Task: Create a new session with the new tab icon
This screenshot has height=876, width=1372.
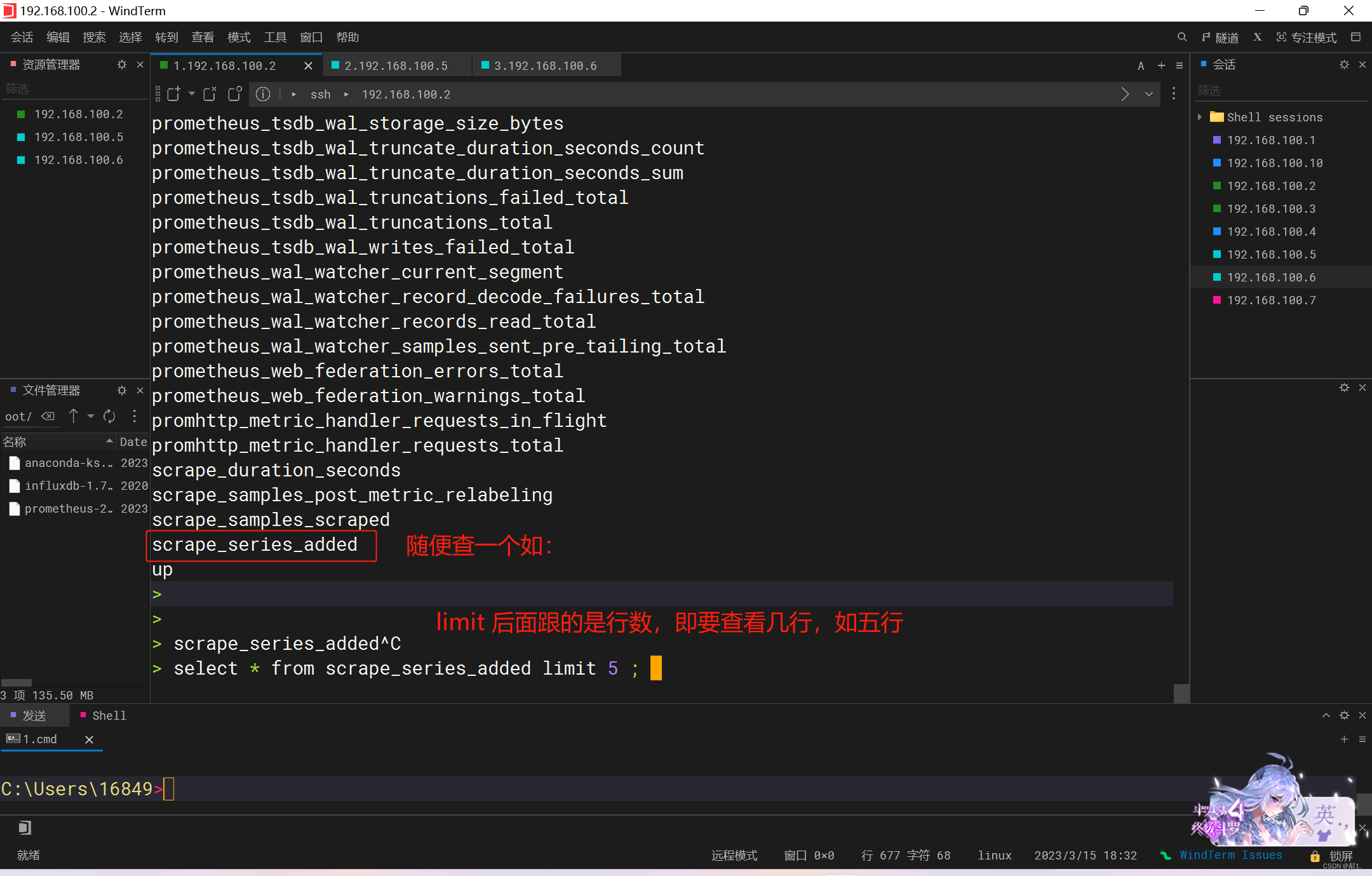Action: [173, 93]
